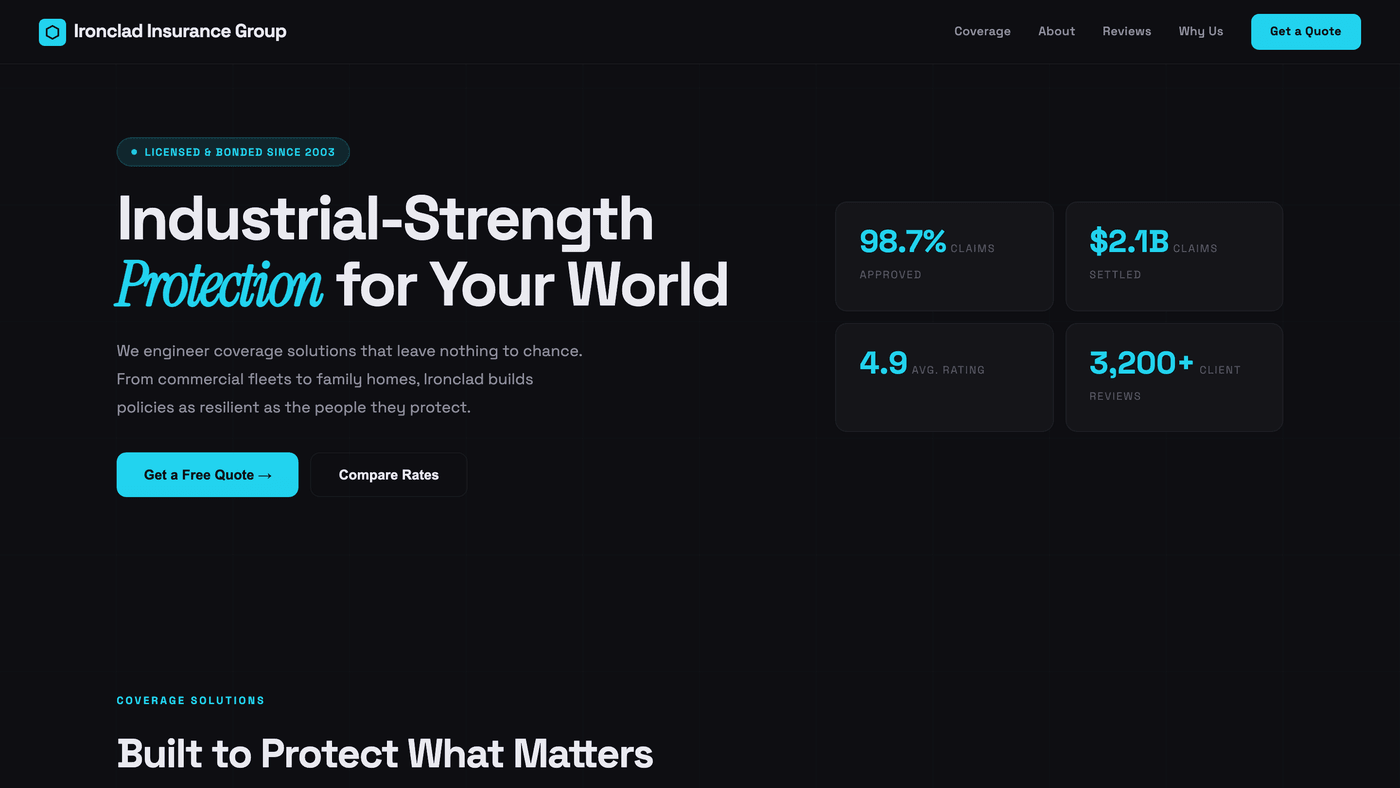Select the 4.9 Avg. Rating stat card
This screenshot has width=1400, height=788.
[944, 377]
